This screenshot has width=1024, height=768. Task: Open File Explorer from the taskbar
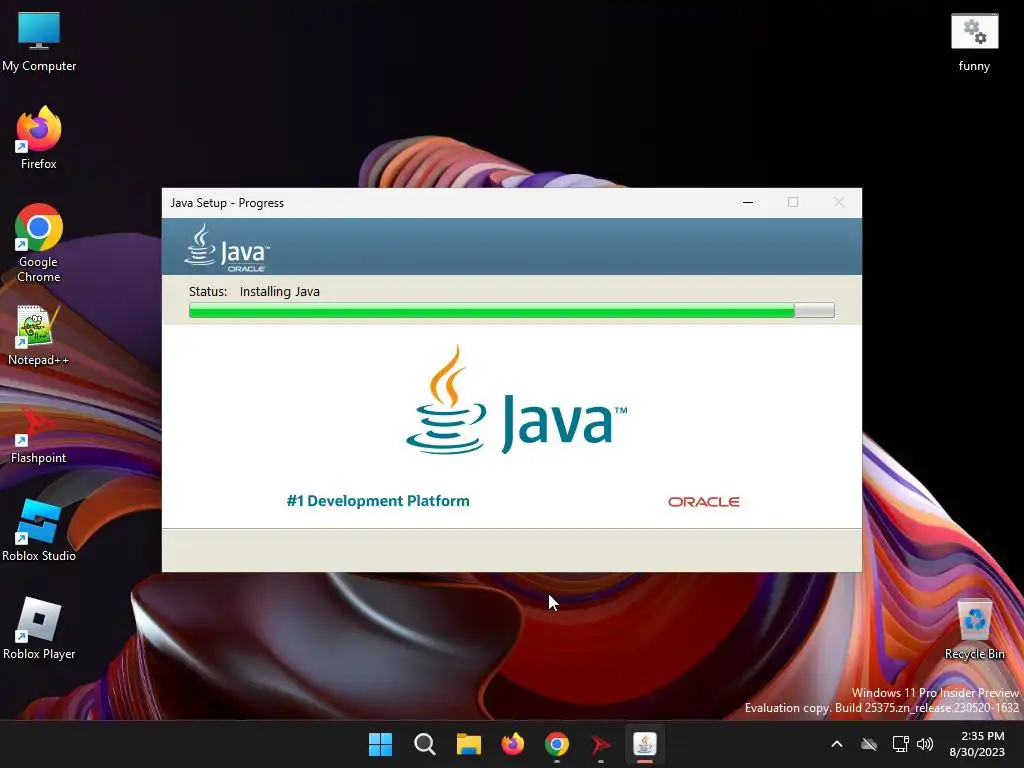[x=468, y=744]
